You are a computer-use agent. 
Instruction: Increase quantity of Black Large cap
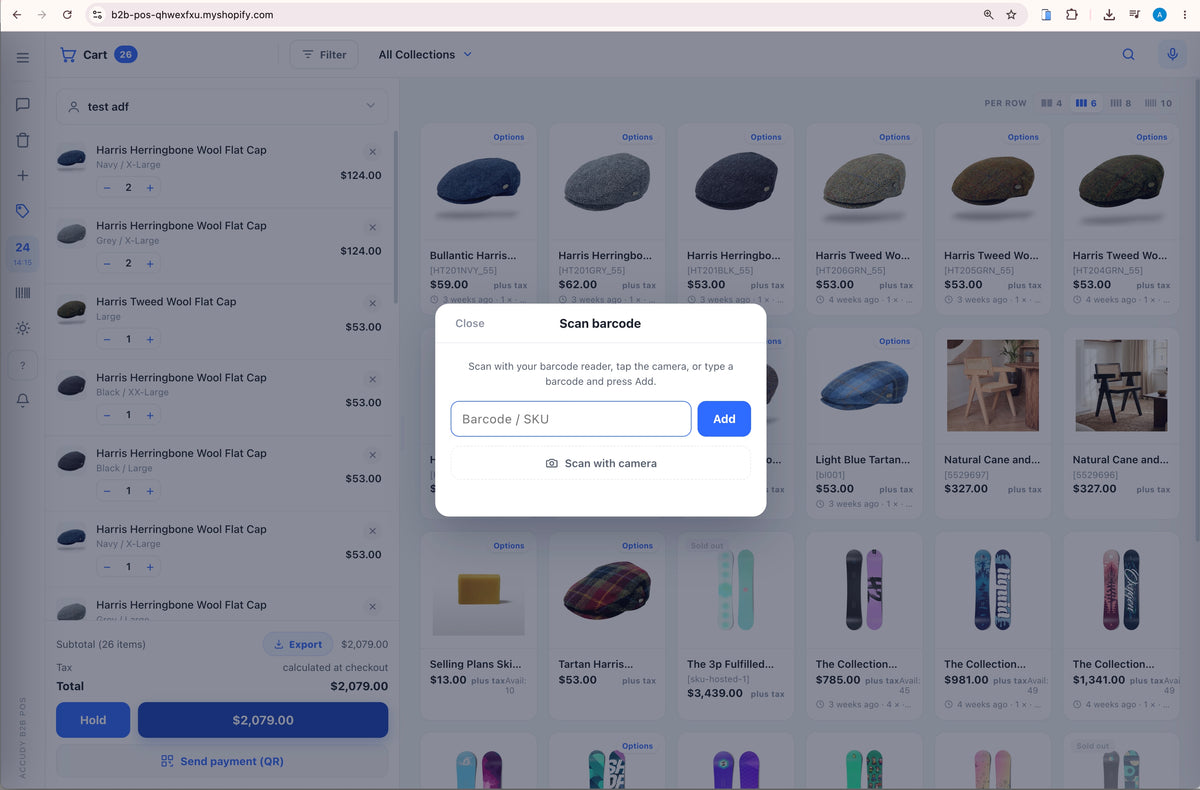(x=150, y=491)
